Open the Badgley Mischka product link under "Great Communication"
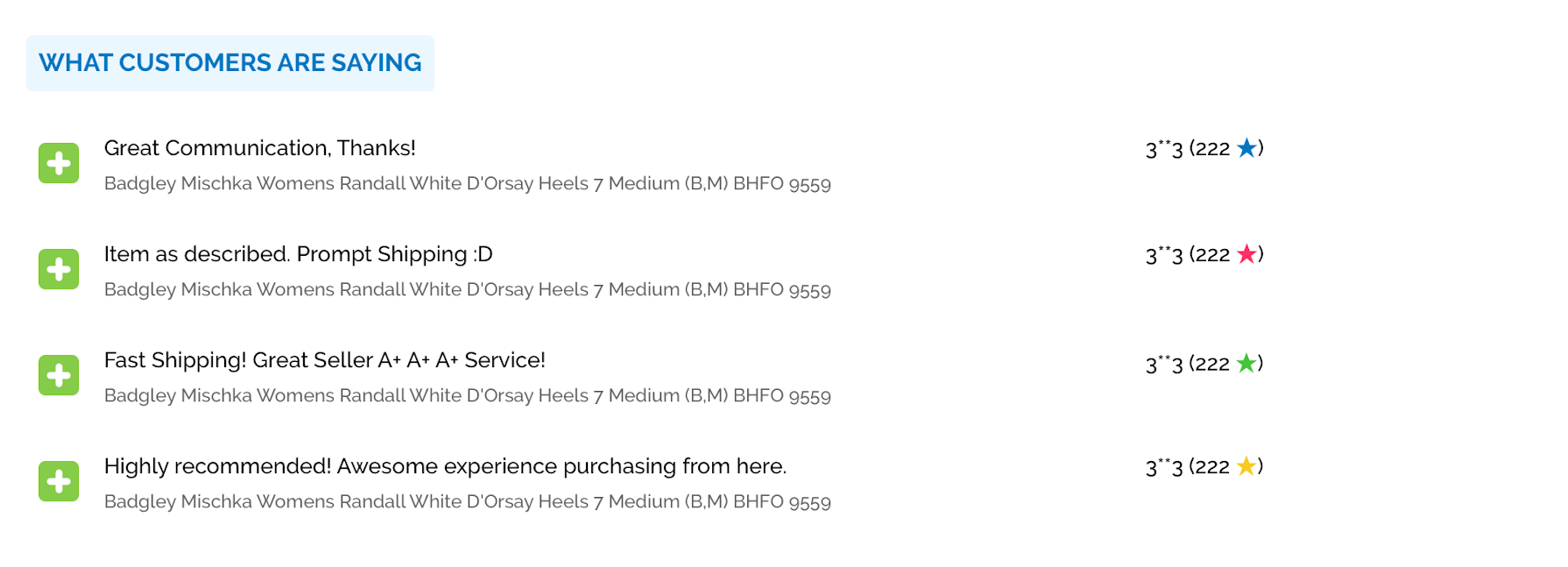The width and height of the screenshot is (1568, 567). (467, 184)
